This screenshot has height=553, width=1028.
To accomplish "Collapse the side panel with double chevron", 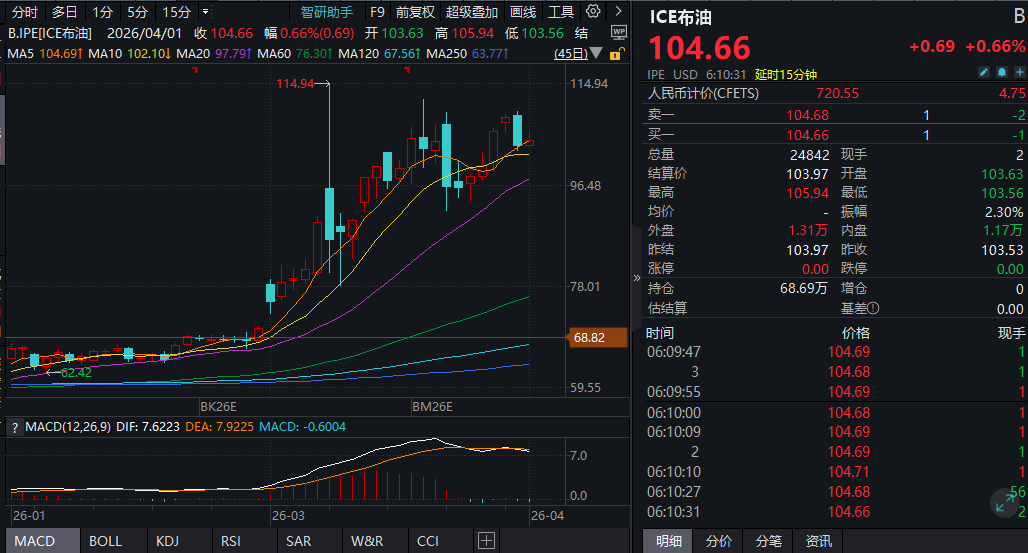I will (x=637, y=278).
